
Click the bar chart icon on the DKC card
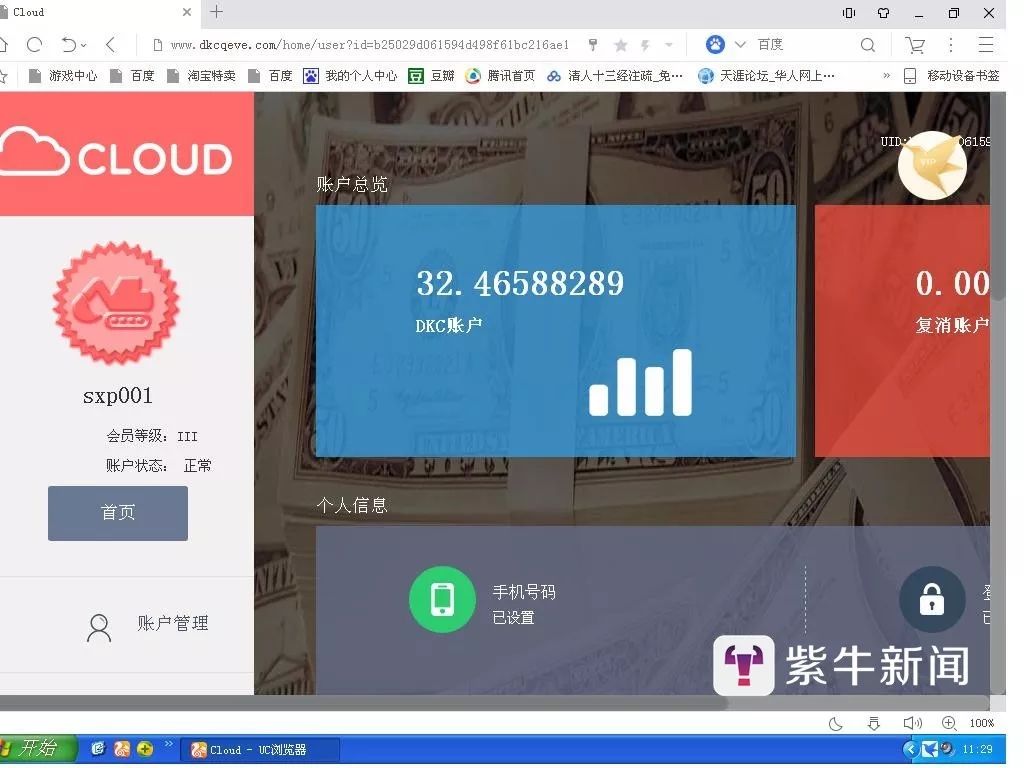[x=640, y=383]
